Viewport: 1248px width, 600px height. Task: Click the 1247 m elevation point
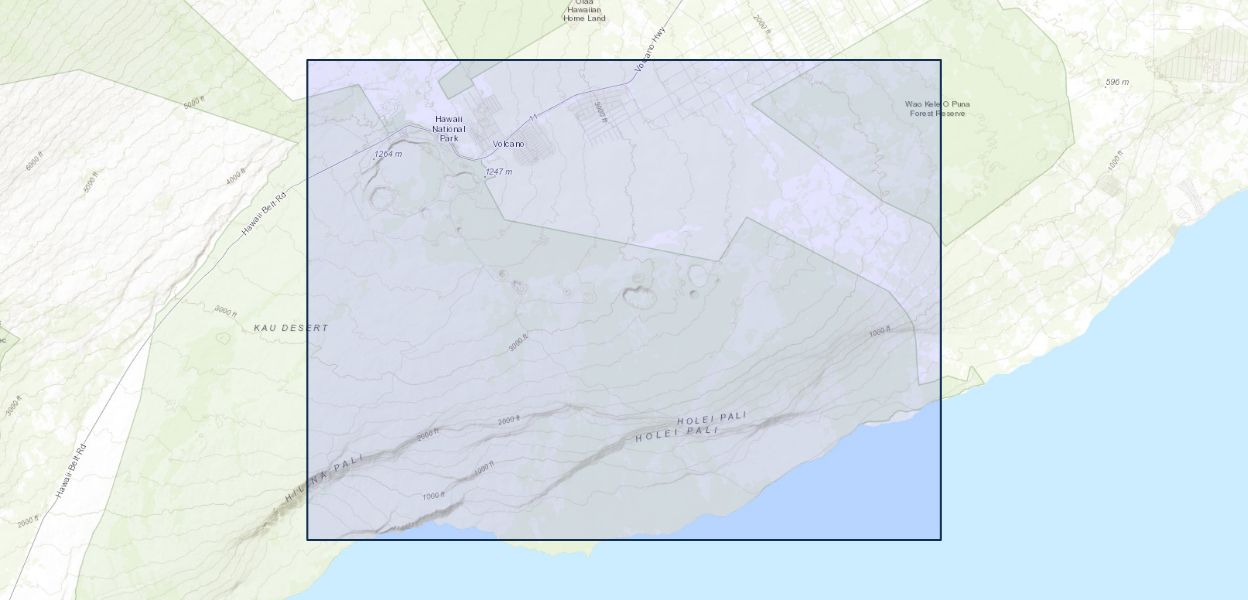click(x=499, y=172)
